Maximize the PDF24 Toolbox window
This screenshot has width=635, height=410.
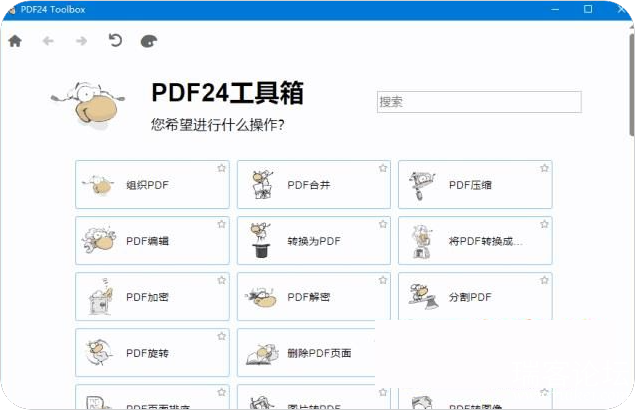click(588, 9)
